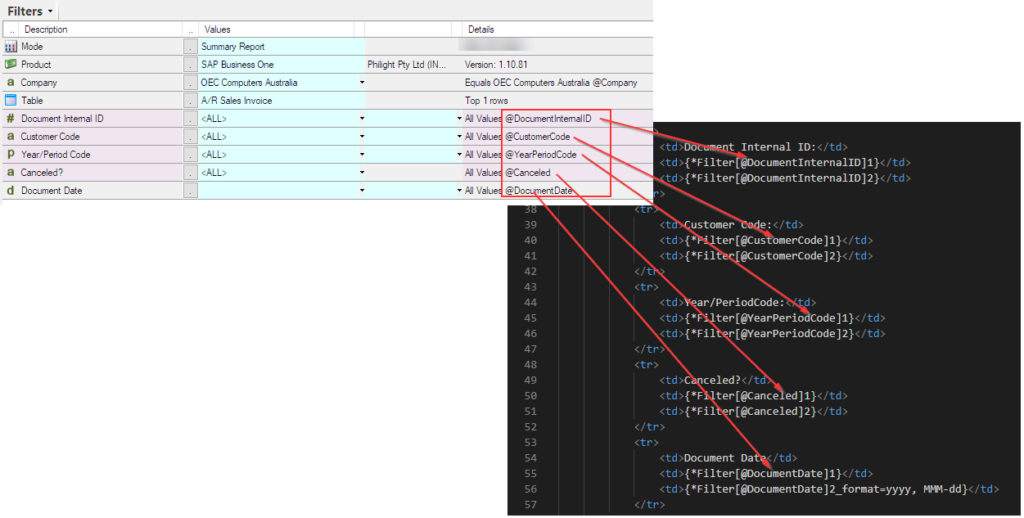Screen dimensions: 1024x518
Task: Open Document Internal ID second range dropdown
Action: (459, 118)
